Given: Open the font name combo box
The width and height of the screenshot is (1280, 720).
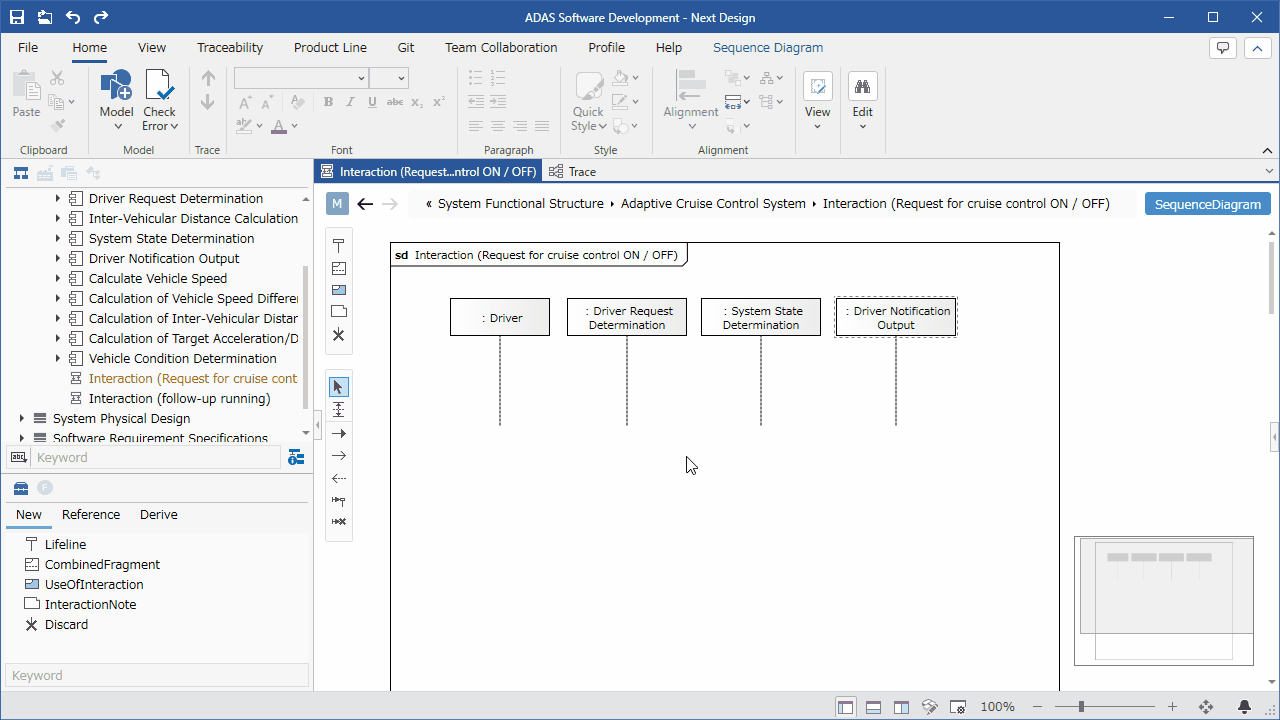Looking at the screenshot, I should point(301,78).
